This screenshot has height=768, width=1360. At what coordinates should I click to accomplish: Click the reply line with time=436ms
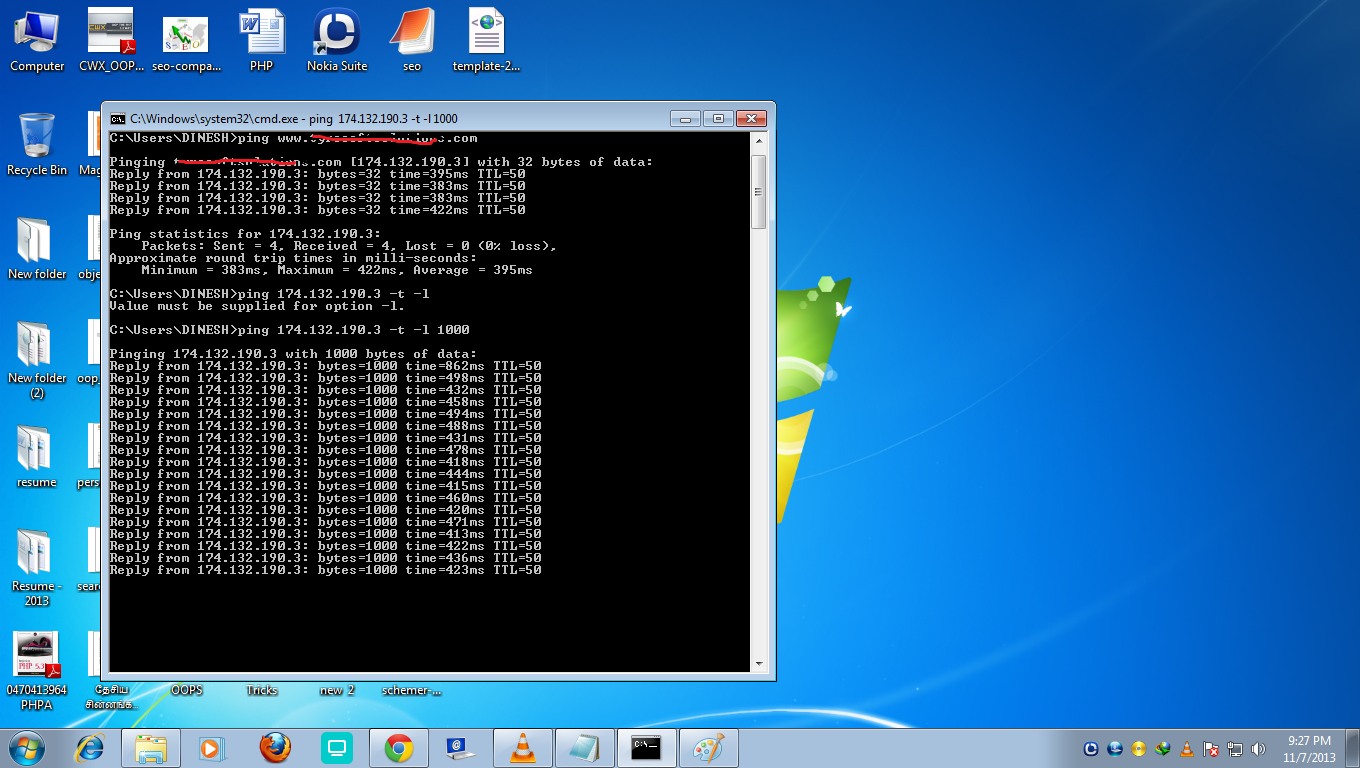click(325, 558)
